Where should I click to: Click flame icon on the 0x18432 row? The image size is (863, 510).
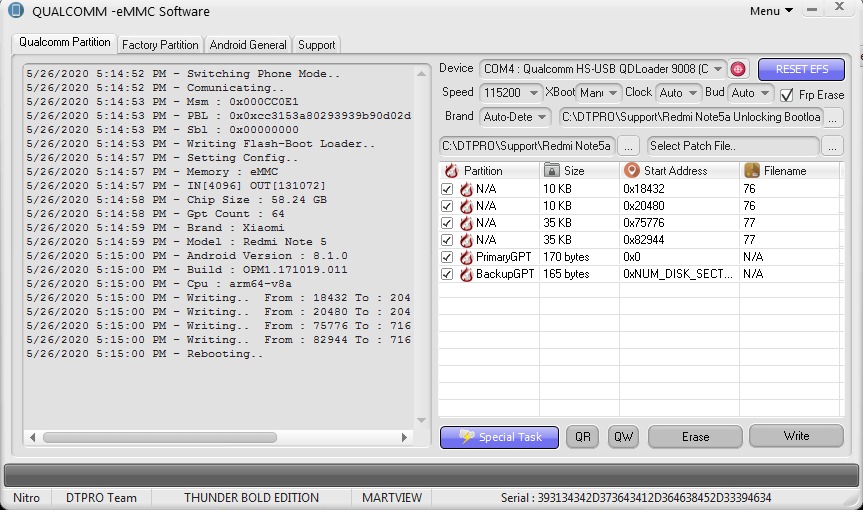pos(466,189)
